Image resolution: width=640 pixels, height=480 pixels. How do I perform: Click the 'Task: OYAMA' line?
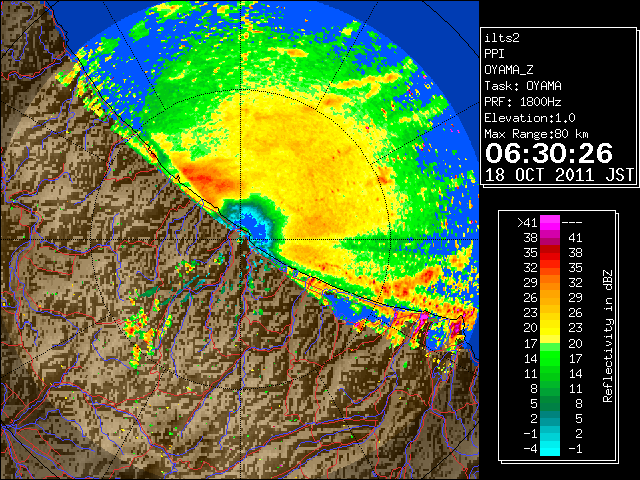coord(523,86)
